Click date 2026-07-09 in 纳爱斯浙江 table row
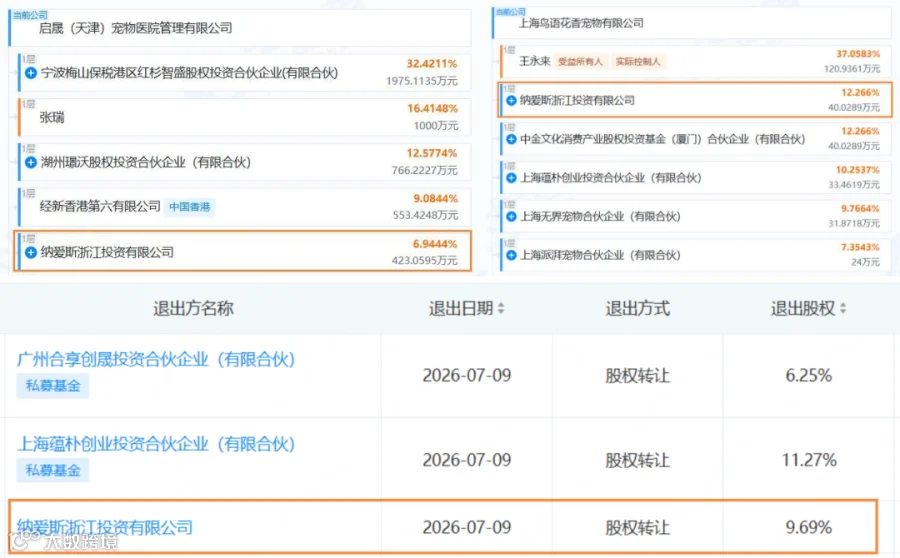 pos(467,527)
